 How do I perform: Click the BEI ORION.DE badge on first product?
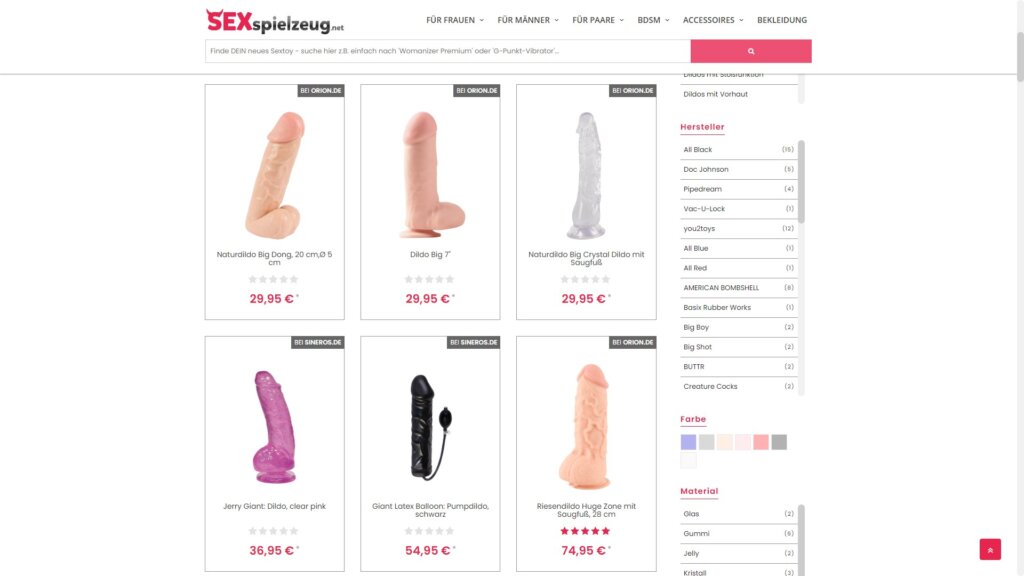pos(321,91)
